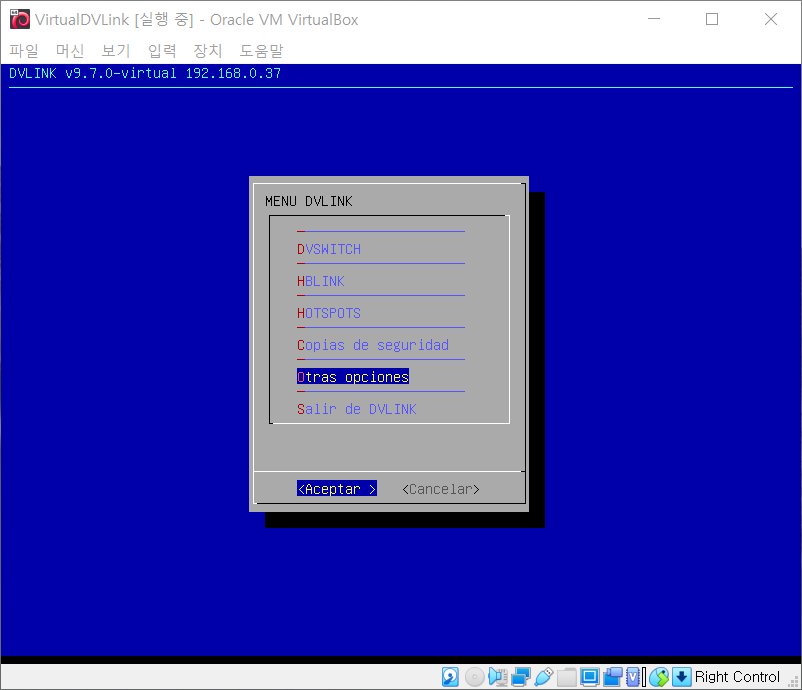Open the 입력 menu
This screenshot has width=802, height=690.
click(162, 51)
